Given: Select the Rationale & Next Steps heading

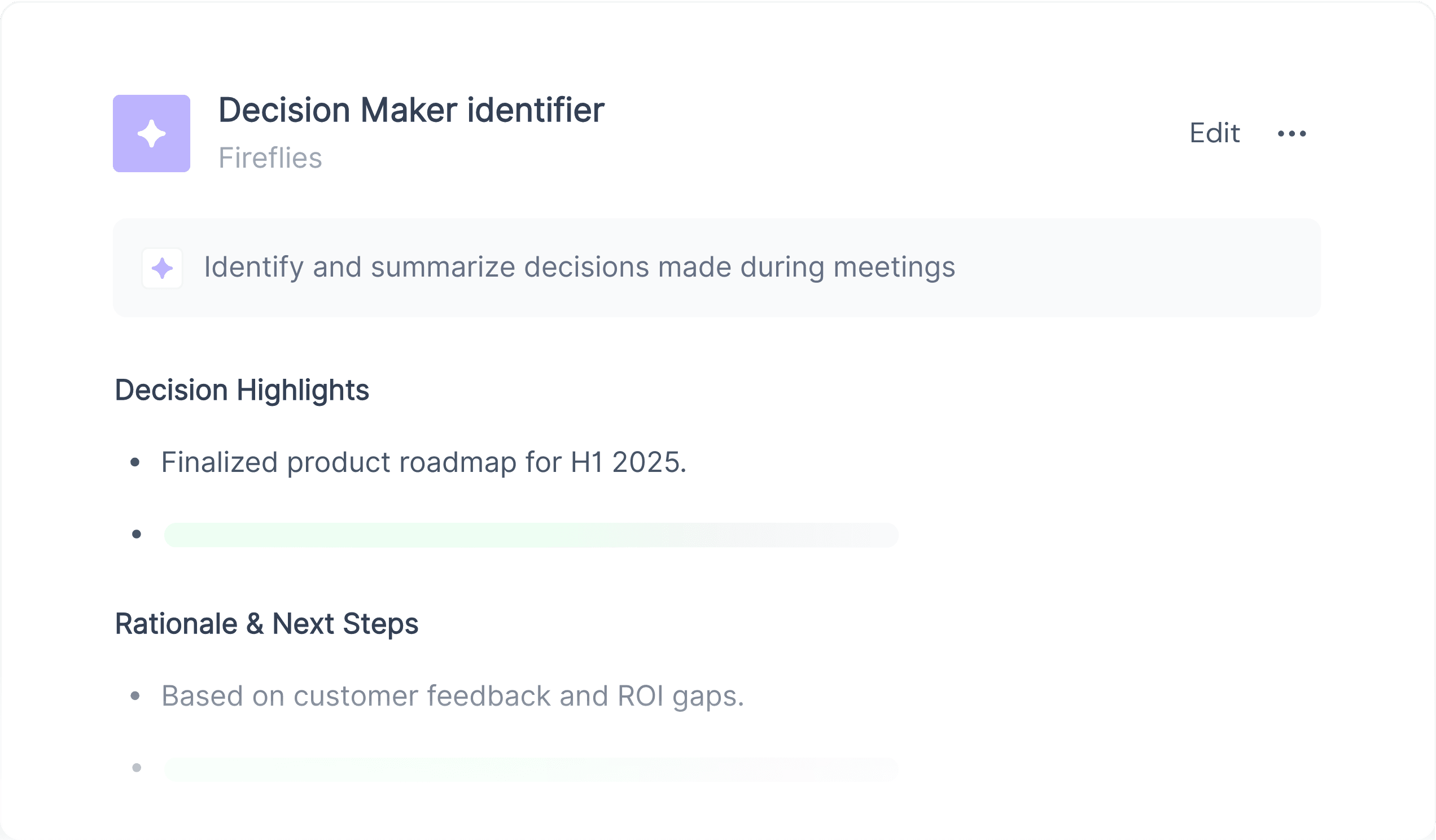Looking at the screenshot, I should tap(266, 623).
